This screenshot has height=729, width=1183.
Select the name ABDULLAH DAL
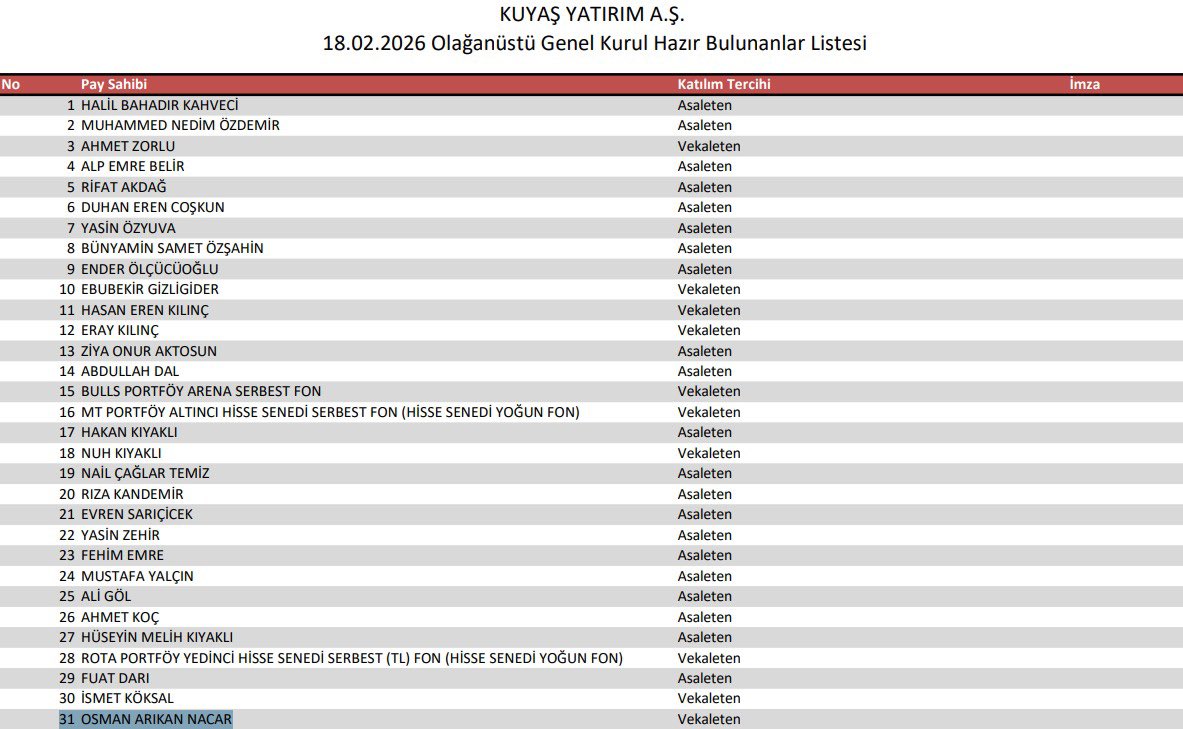coord(131,371)
